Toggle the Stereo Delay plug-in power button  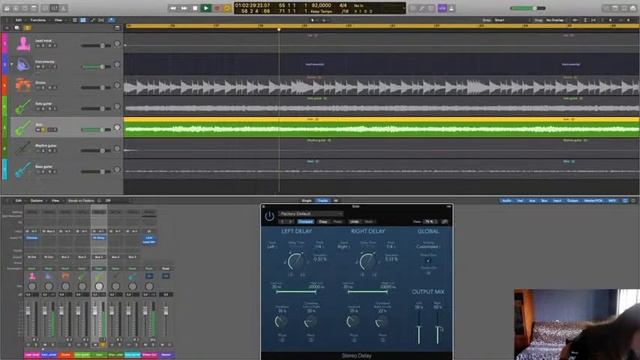pos(269,216)
